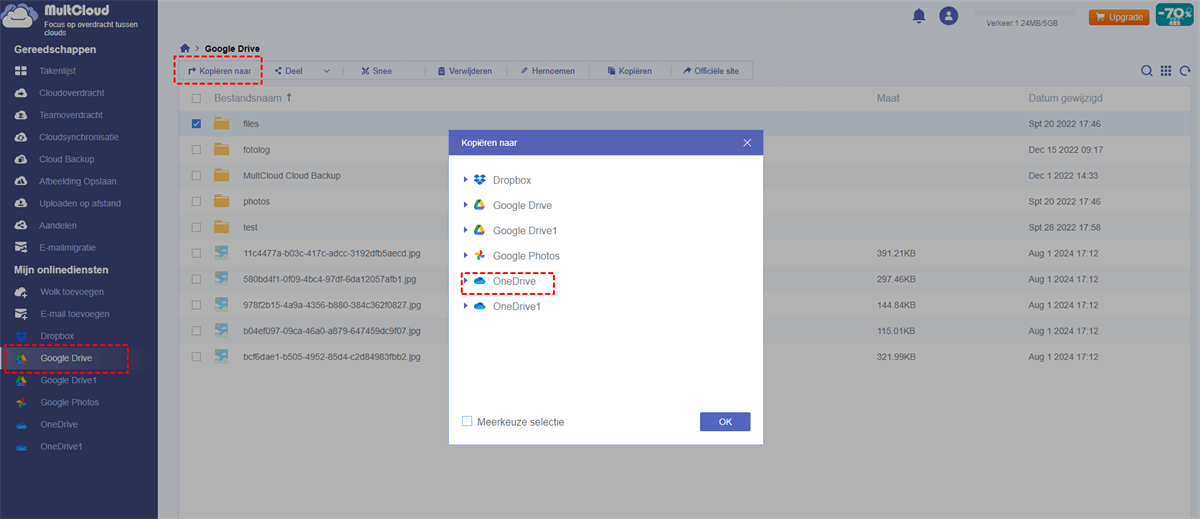Viewport: 1200px width, 519px height.
Task: Click the Uploaden op afstand icon
Action: pyautogui.click(x=21, y=203)
